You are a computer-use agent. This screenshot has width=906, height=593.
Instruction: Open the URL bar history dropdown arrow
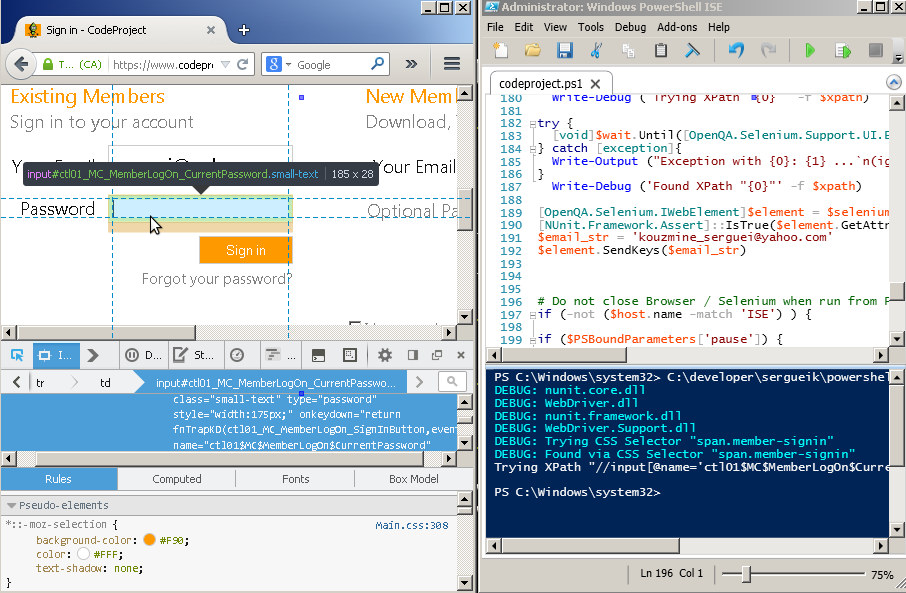226,64
